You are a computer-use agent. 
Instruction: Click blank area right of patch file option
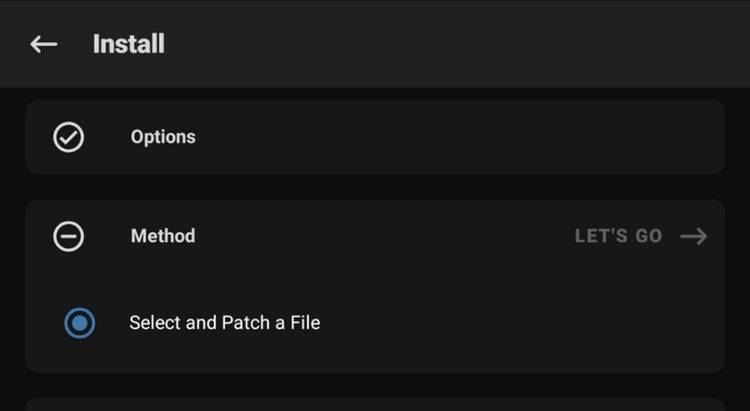click(520, 323)
